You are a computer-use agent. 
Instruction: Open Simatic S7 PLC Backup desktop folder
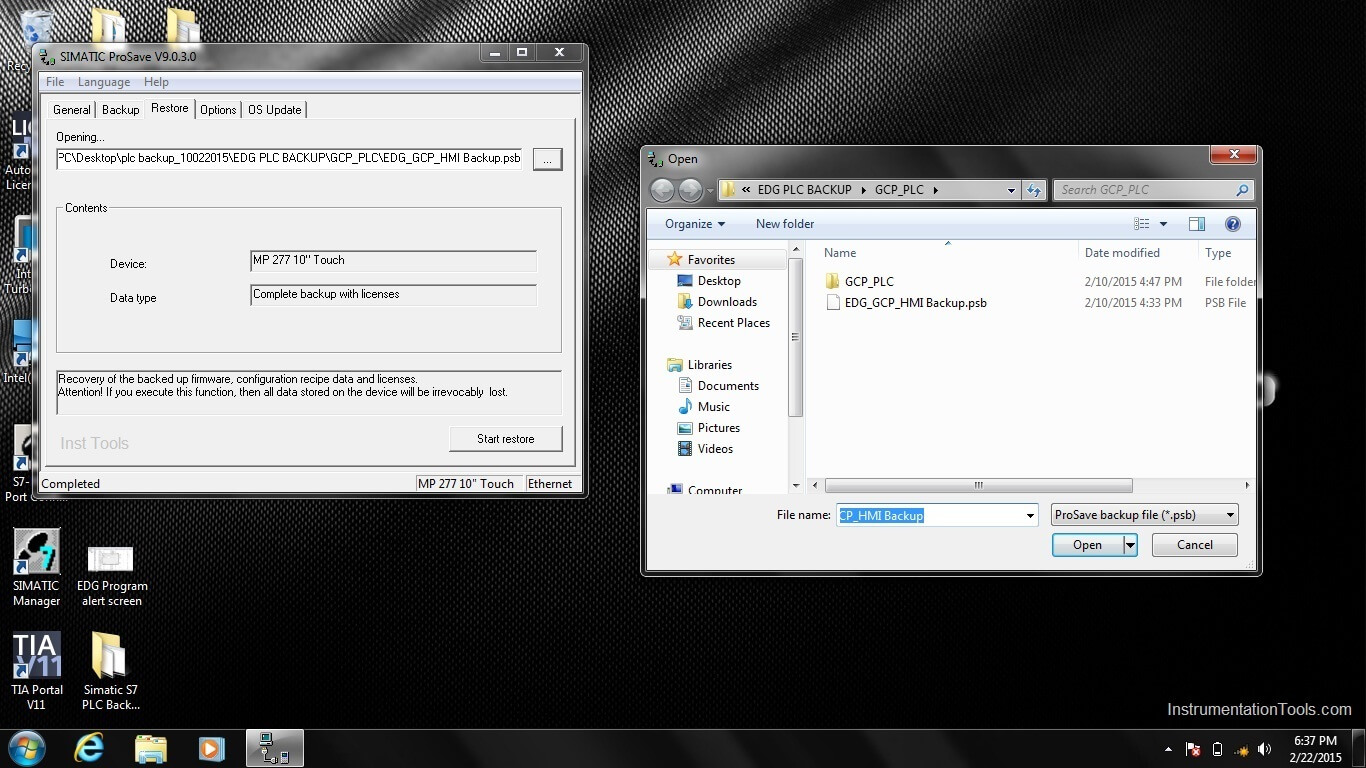pyautogui.click(x=110, y=670)
